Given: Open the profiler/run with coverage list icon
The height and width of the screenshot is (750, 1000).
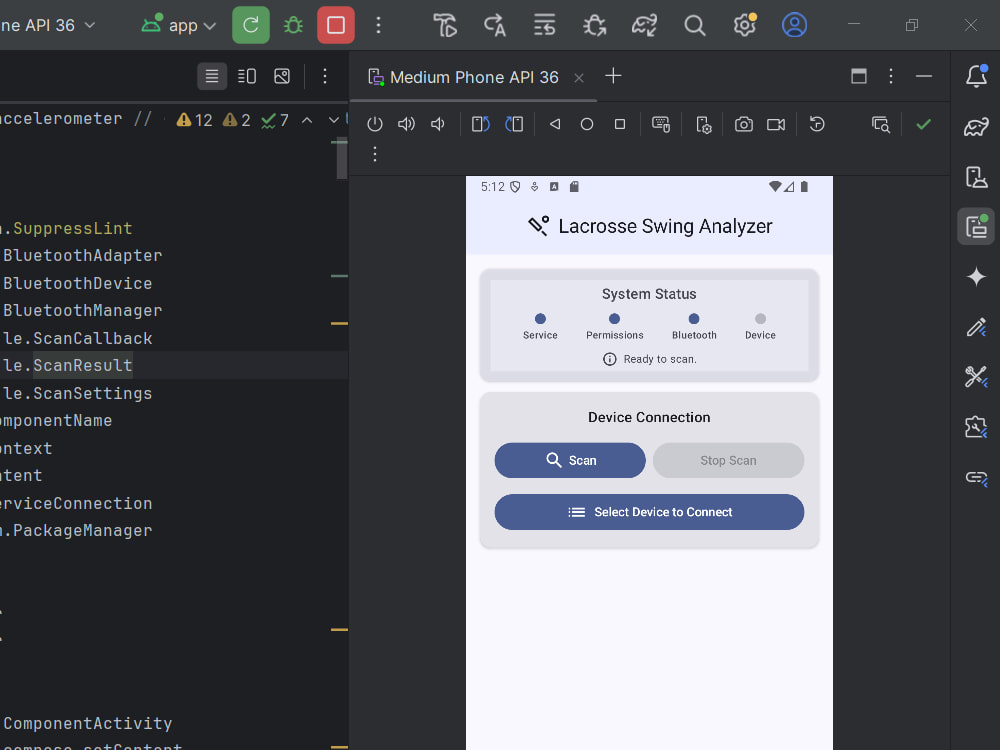Looking at the screenshot, I should (544, 26).
